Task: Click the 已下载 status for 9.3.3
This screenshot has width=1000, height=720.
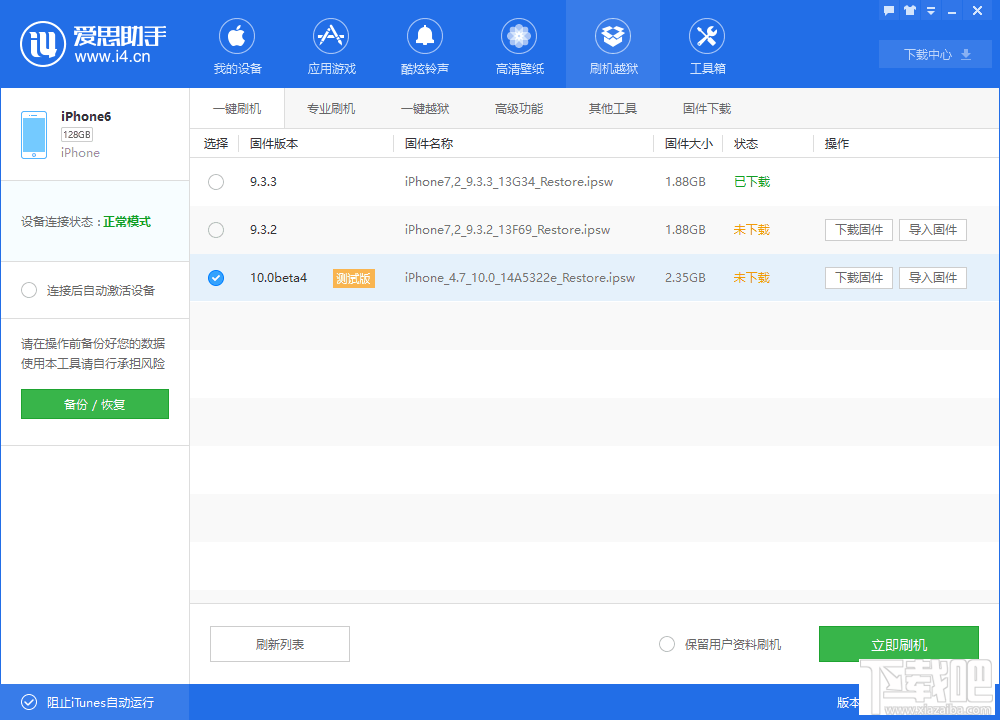Action: [752, 182]
